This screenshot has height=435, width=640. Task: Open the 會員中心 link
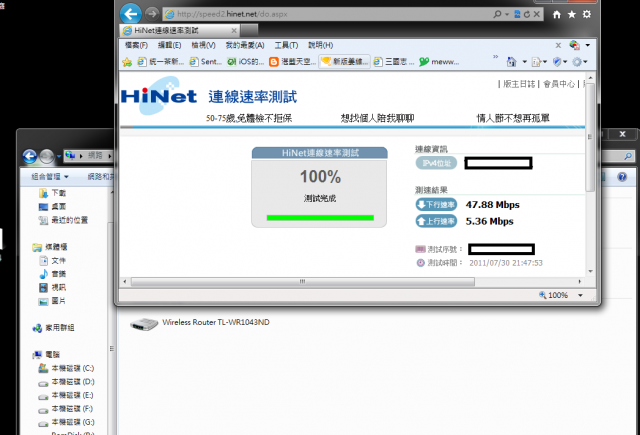pyautogui.click(x=559, y=84)
